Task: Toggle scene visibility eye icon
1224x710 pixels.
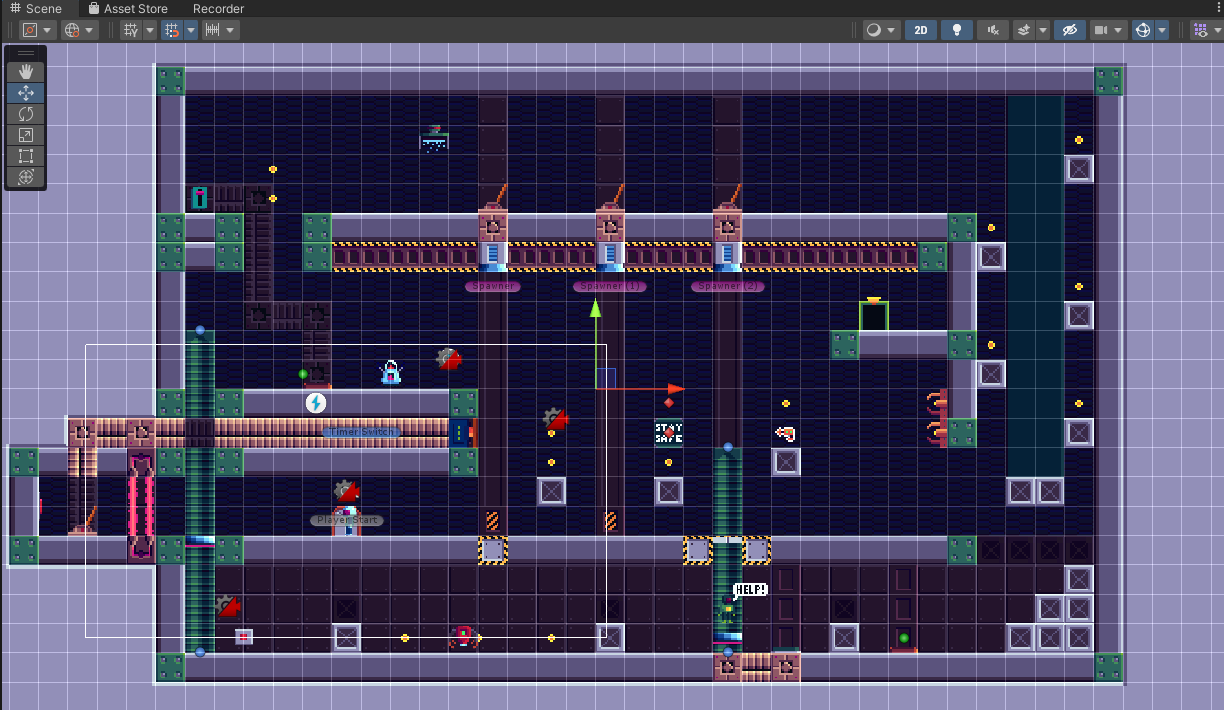Action: point(1069,30)
